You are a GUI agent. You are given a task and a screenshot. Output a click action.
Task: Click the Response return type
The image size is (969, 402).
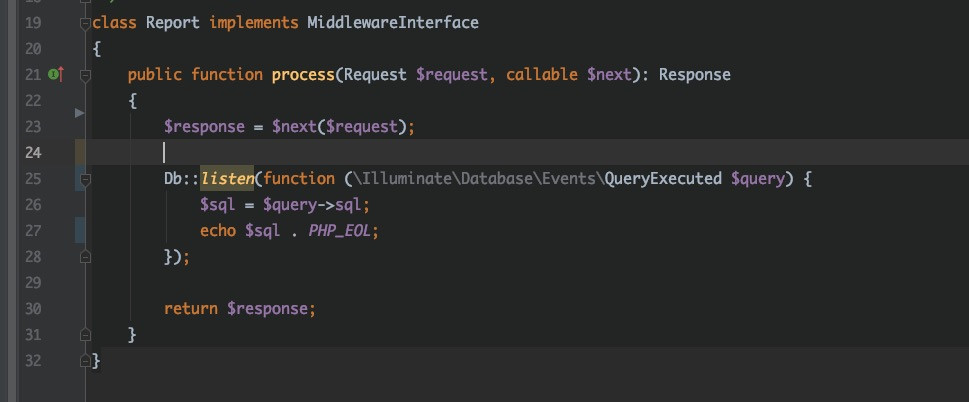coord(695,75)
